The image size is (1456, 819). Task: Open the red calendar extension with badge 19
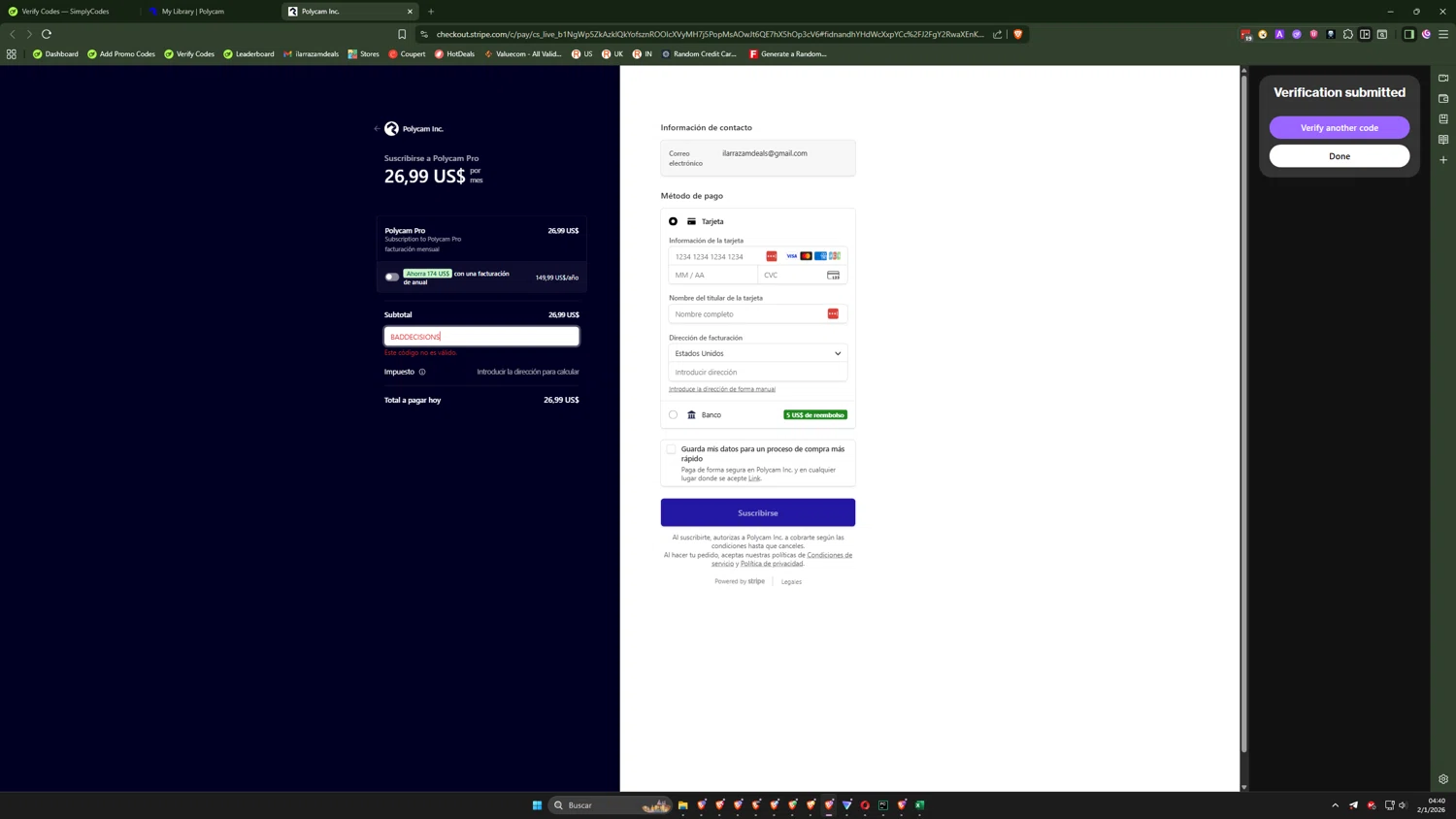pyautogui.click(x=1246, y=34)
